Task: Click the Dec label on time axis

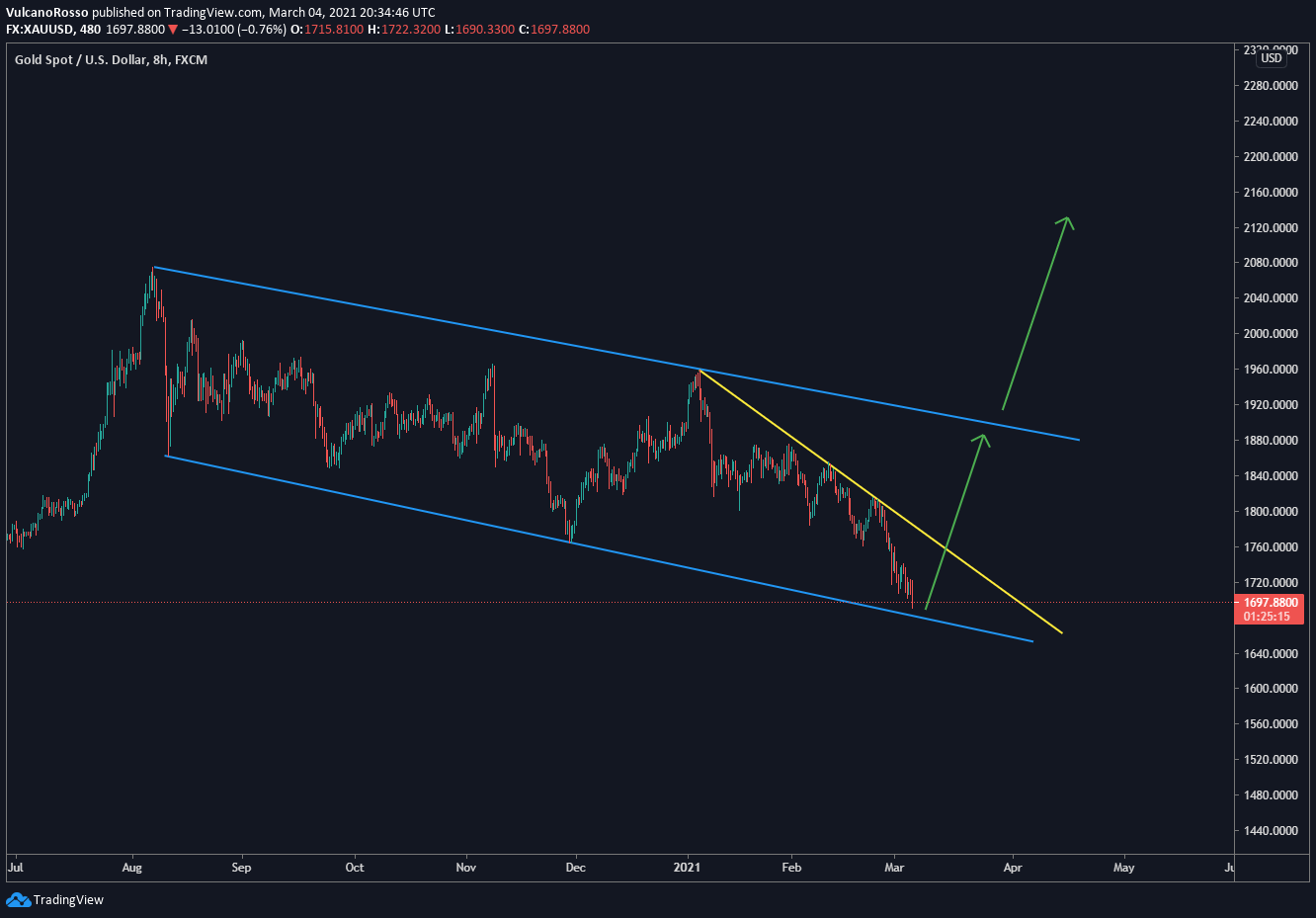Action: (576, 868)
